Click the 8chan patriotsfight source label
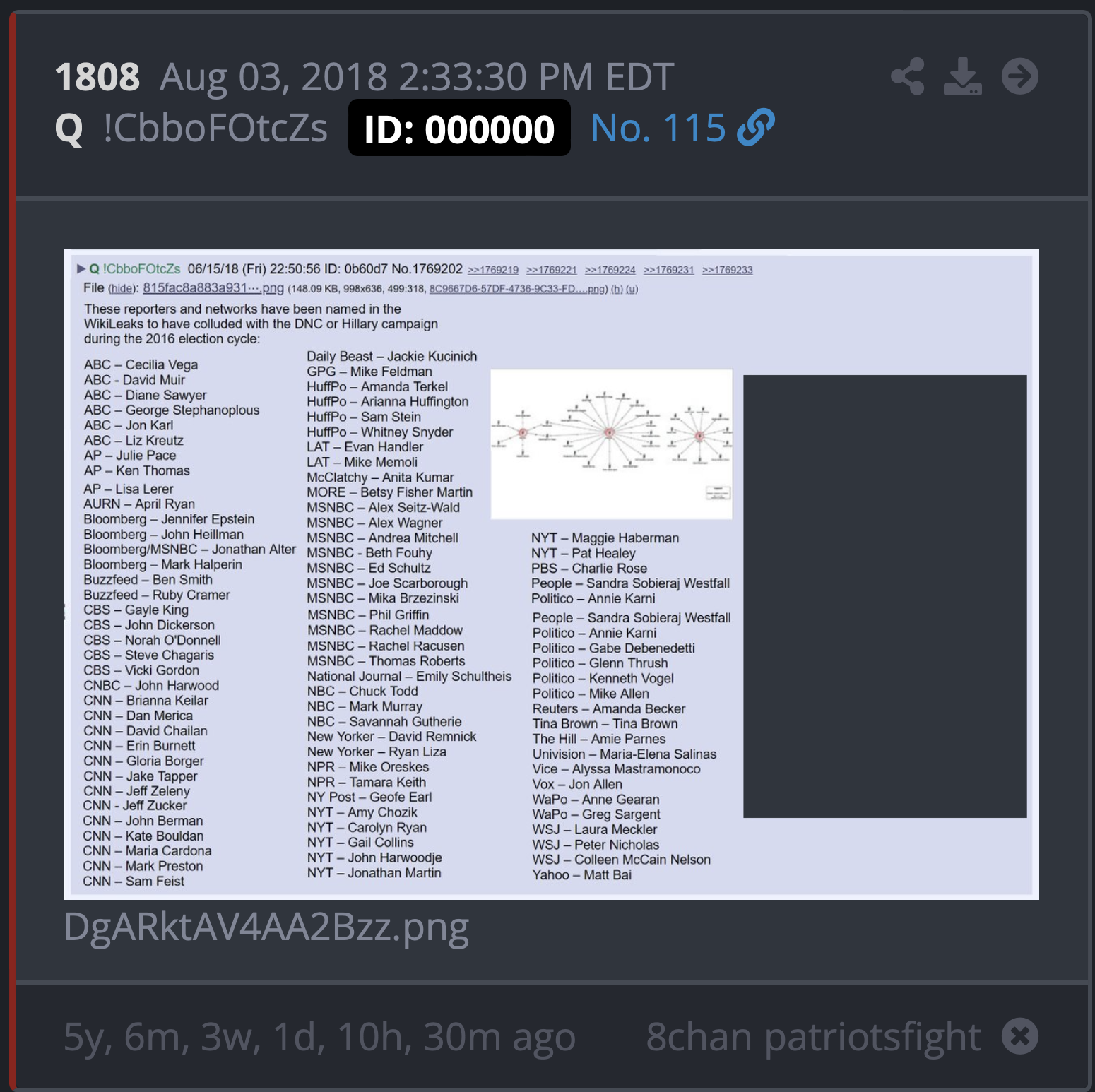Viewport: 1095px width, 1092px height. [x=813, y=1037]
